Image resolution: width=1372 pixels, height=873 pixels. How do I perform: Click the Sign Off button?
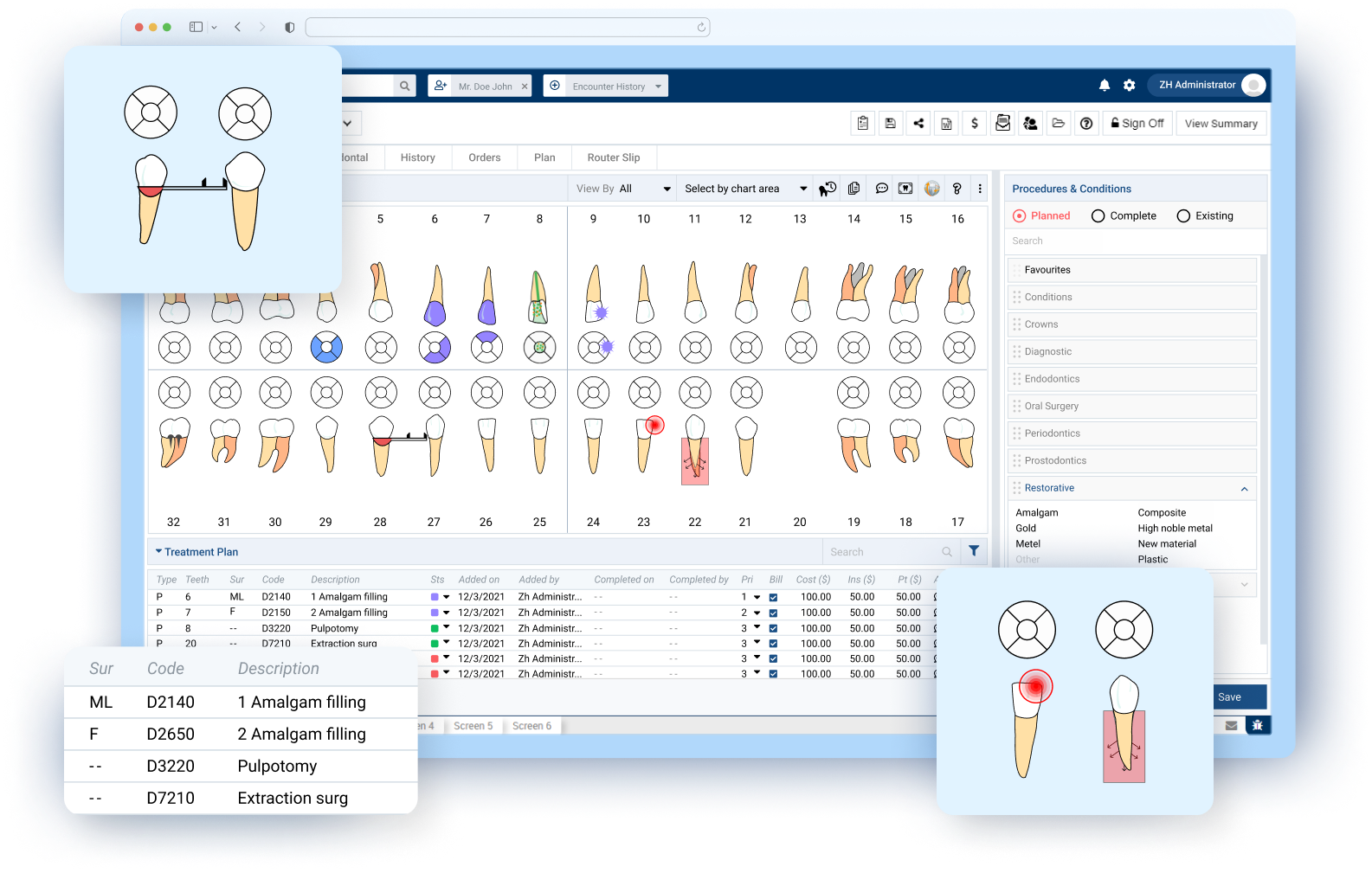[1137, 124]
